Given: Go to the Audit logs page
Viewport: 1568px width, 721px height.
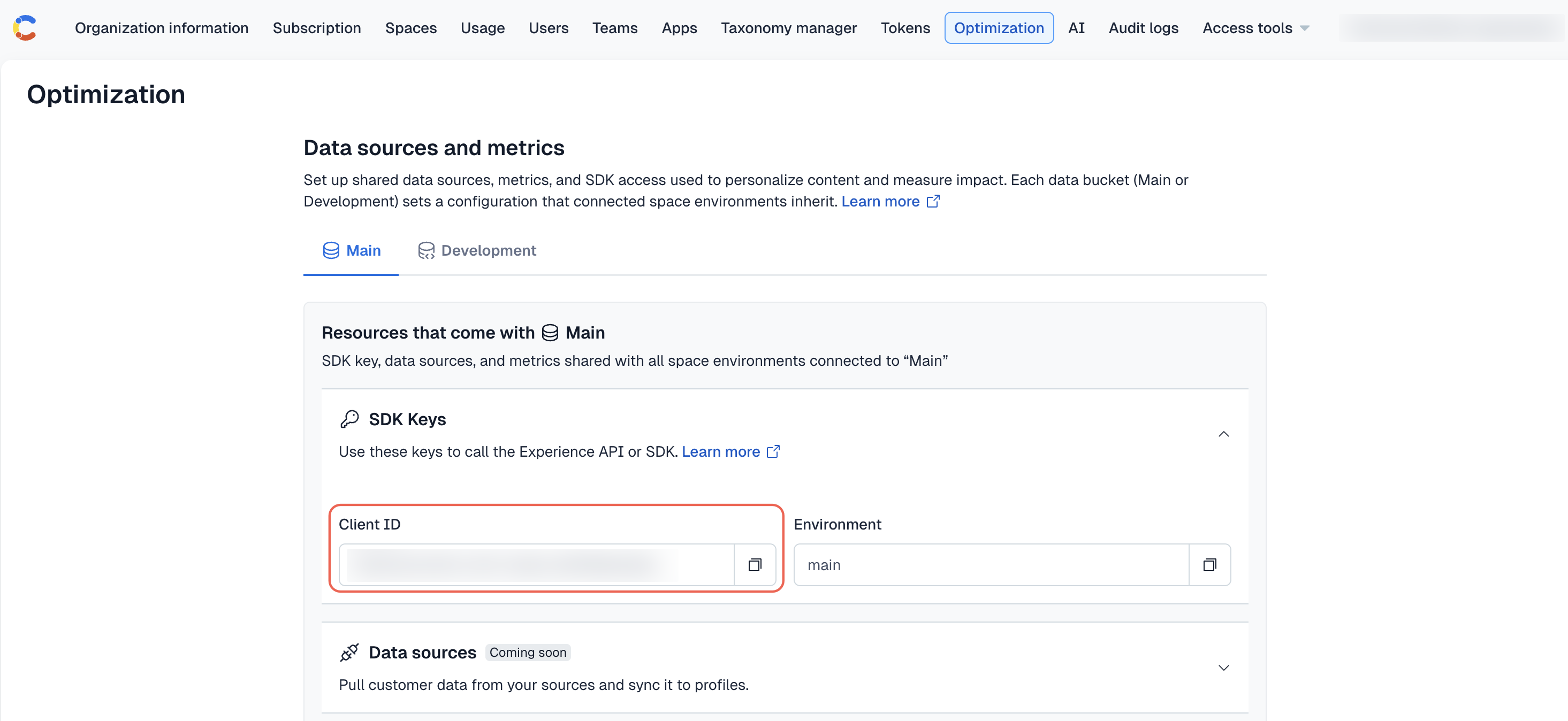Looking at the screenshot, I should 1143,28.
